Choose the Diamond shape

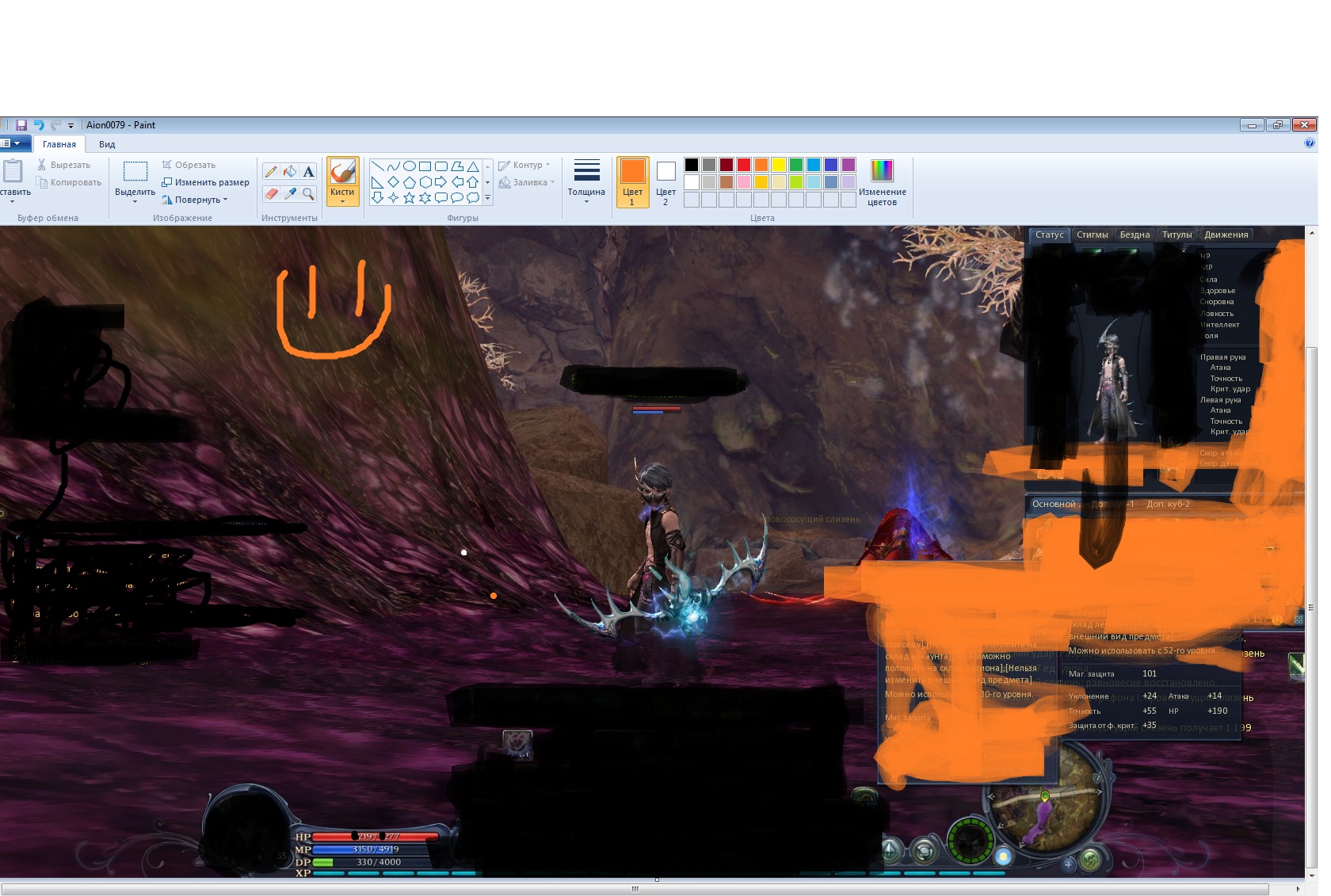[394, 182]
